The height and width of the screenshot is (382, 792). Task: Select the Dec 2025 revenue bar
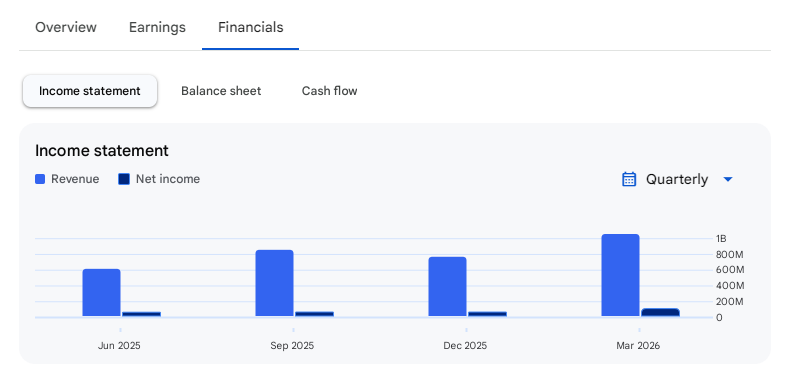coord(448,287)
